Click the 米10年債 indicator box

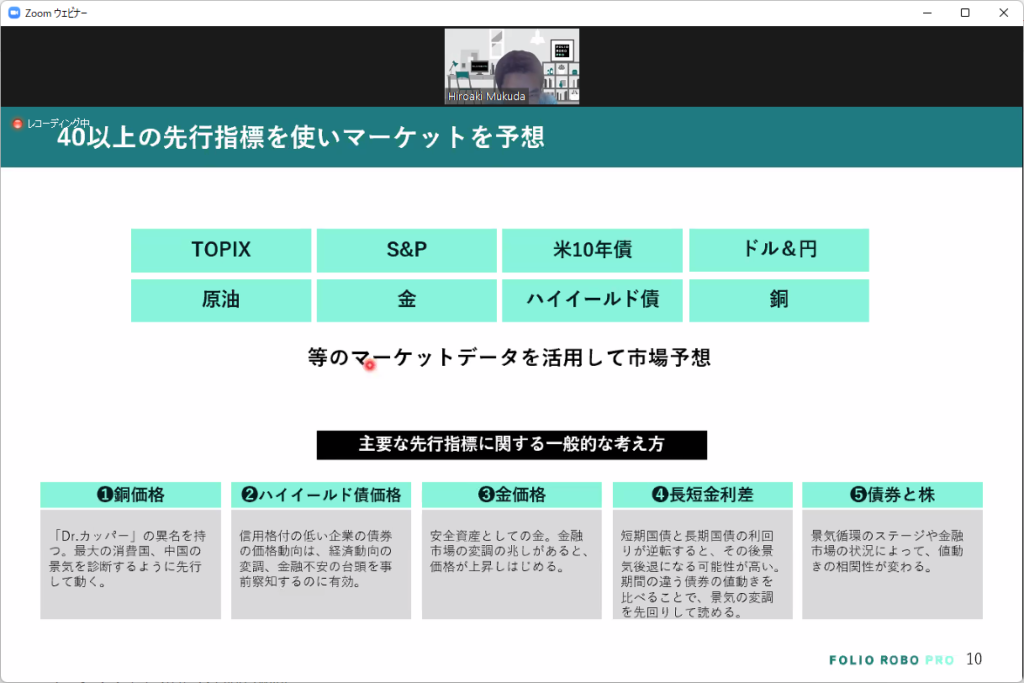(x=592, y=250)
